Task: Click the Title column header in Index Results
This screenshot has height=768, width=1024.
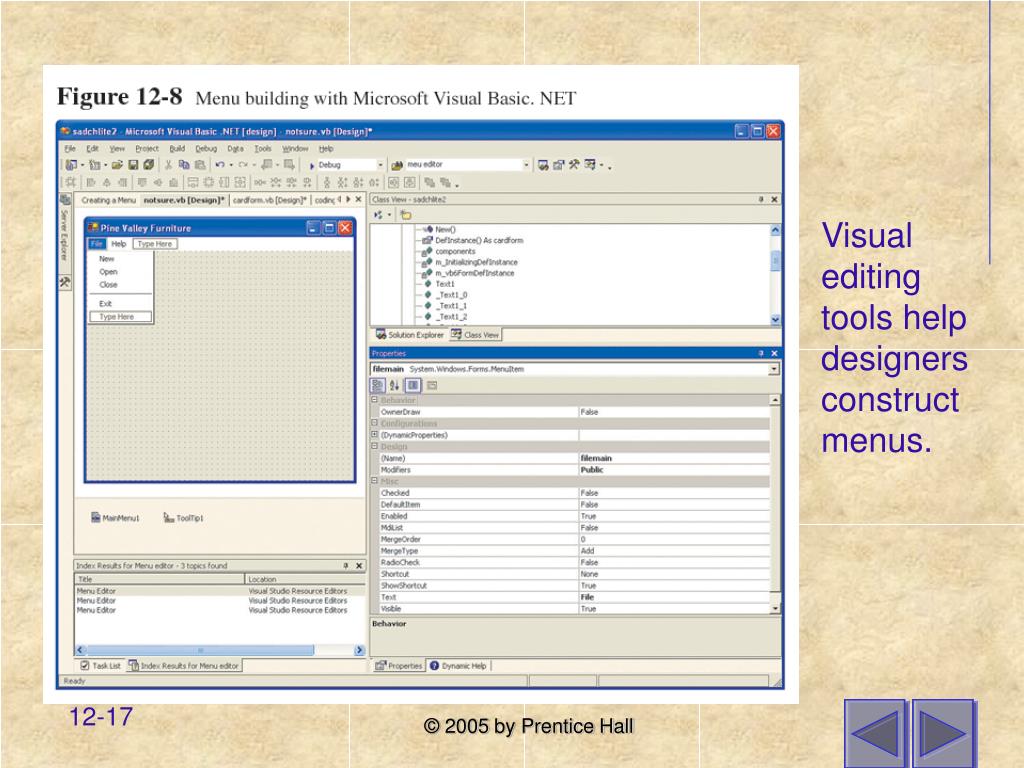Action: tap(160, 579)
